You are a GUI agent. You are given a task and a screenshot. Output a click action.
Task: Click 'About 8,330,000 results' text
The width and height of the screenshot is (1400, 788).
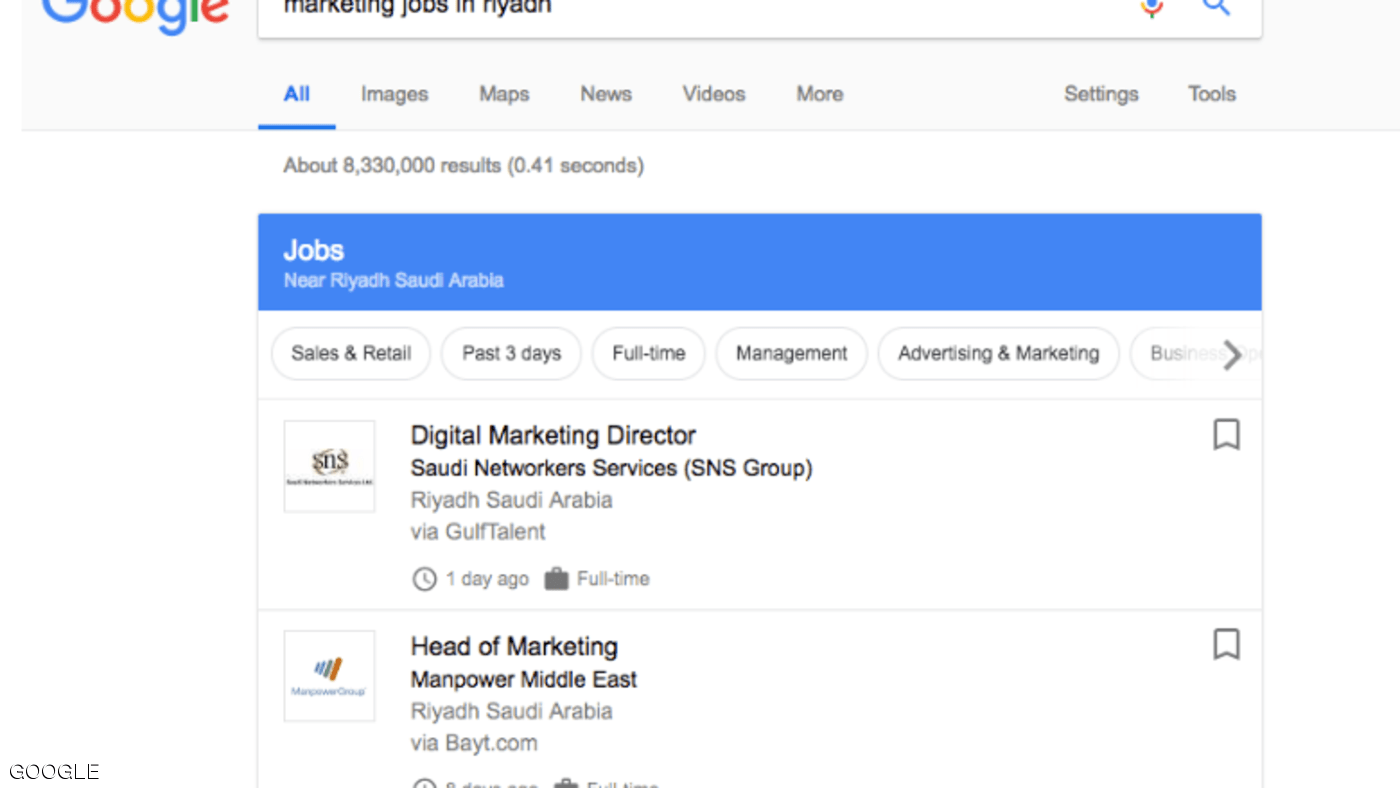click(391, 166)
